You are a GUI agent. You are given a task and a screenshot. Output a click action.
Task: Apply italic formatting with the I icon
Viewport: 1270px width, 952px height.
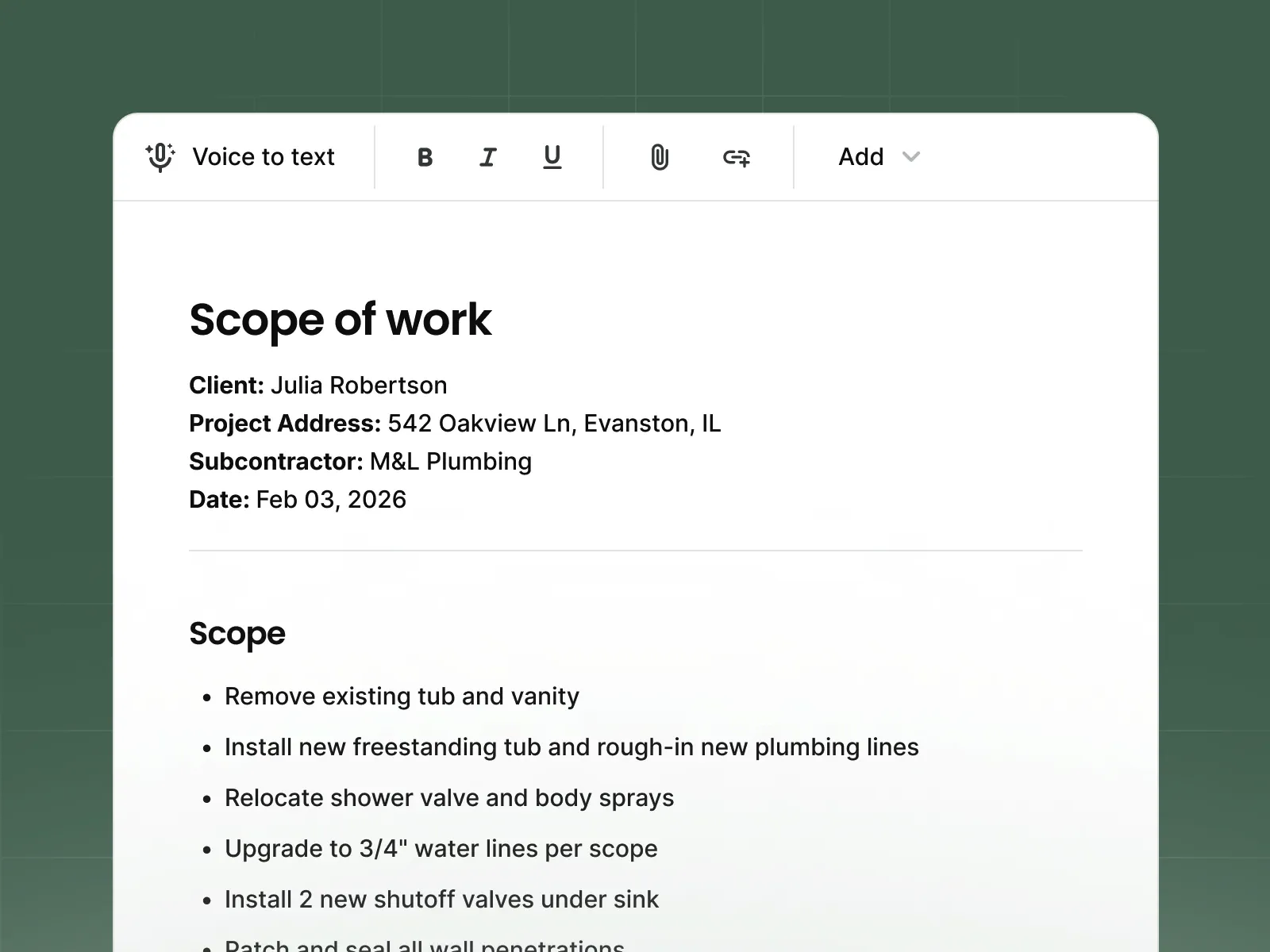pyautogui.click(x=488, y=157)
